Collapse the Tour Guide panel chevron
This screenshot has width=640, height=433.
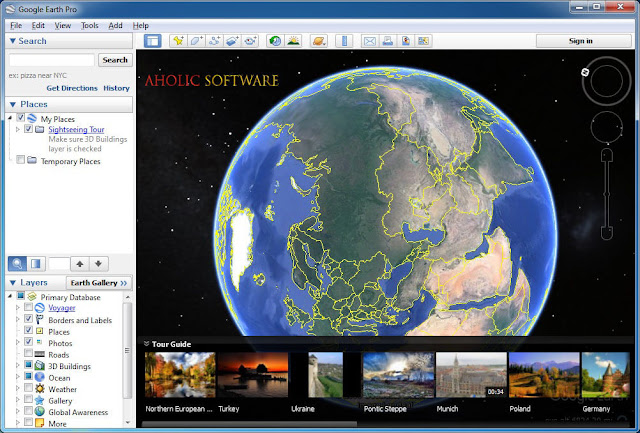point(147,344)
